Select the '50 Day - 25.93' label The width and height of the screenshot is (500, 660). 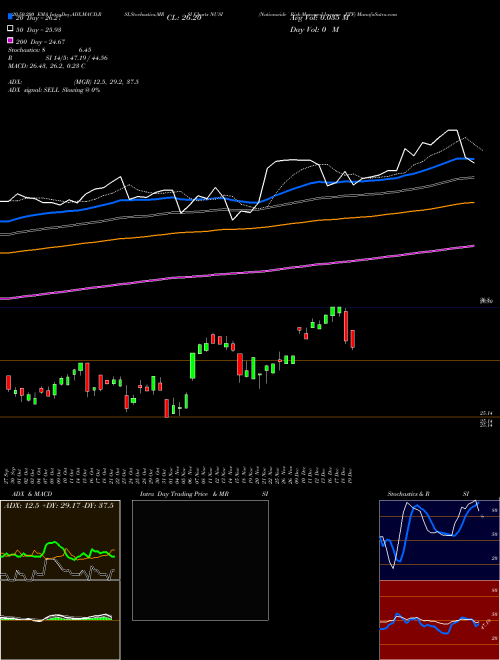(x=38, y=29)
